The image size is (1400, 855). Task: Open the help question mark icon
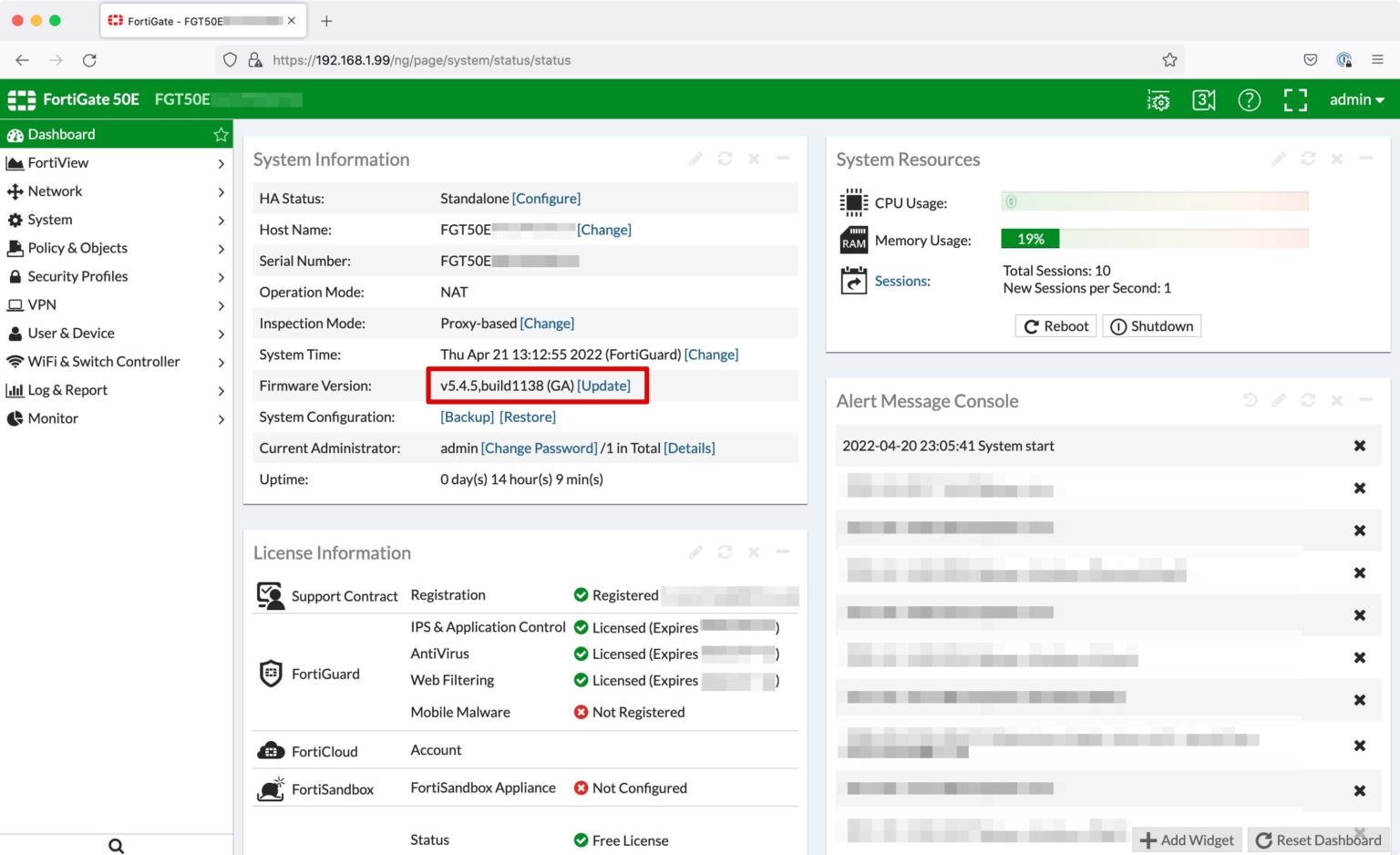1249,100
